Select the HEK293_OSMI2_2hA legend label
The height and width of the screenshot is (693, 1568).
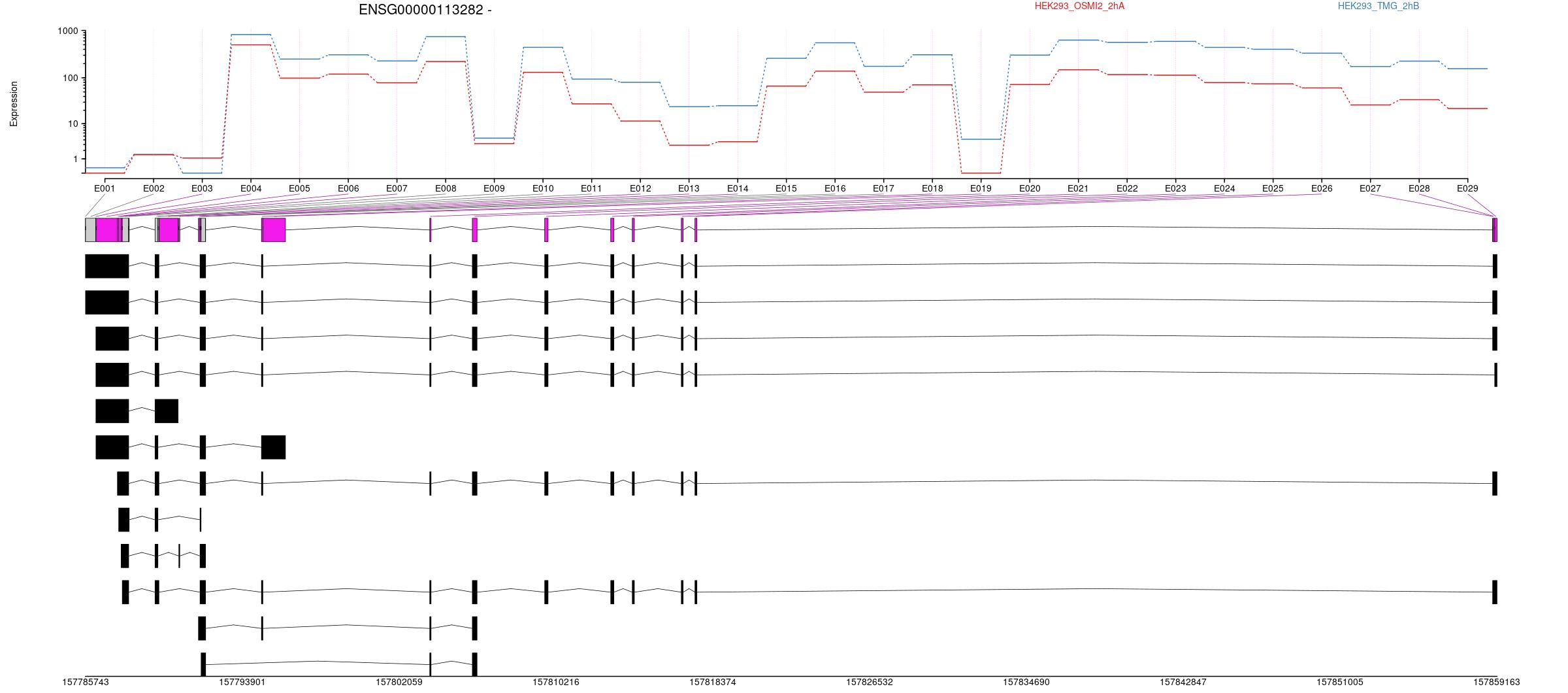point(1079,6)
